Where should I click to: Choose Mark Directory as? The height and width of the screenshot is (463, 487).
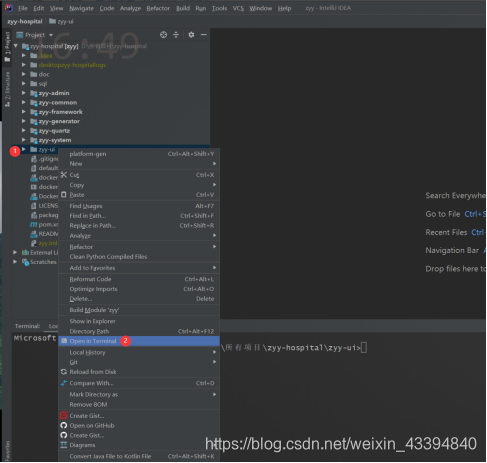[x=139, y=394]
